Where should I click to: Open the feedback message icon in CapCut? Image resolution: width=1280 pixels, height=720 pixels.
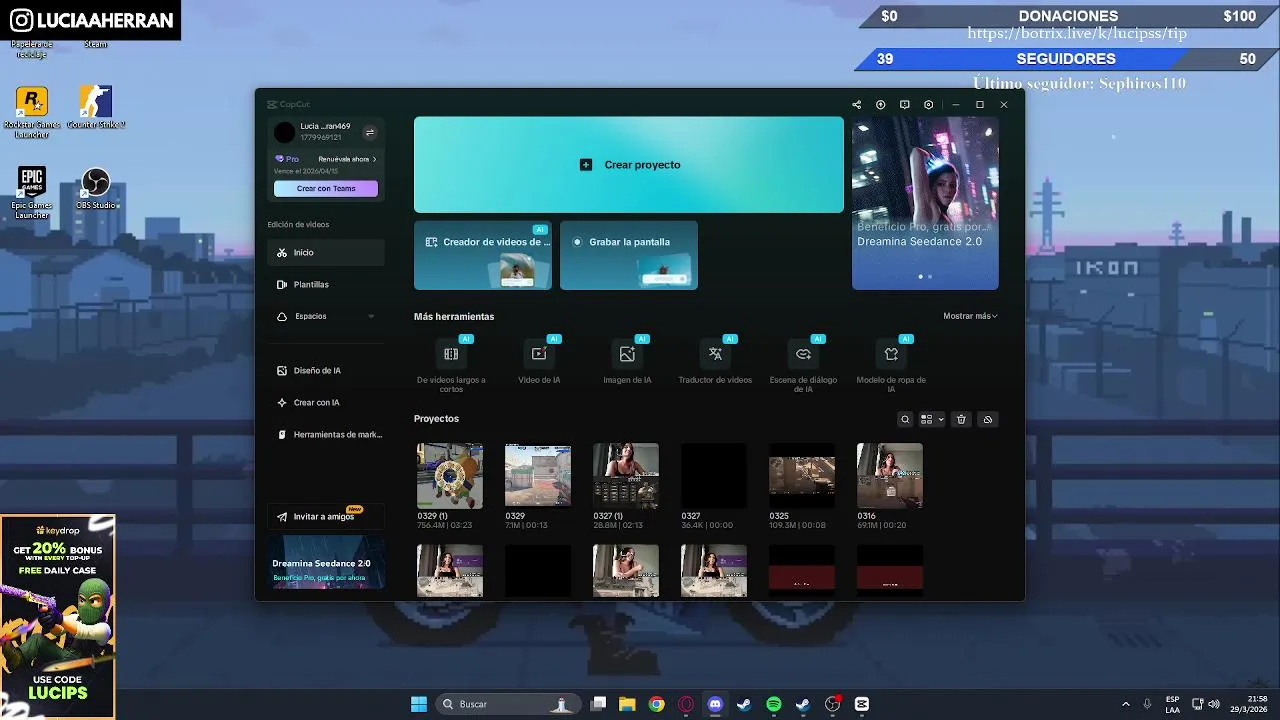904,105
